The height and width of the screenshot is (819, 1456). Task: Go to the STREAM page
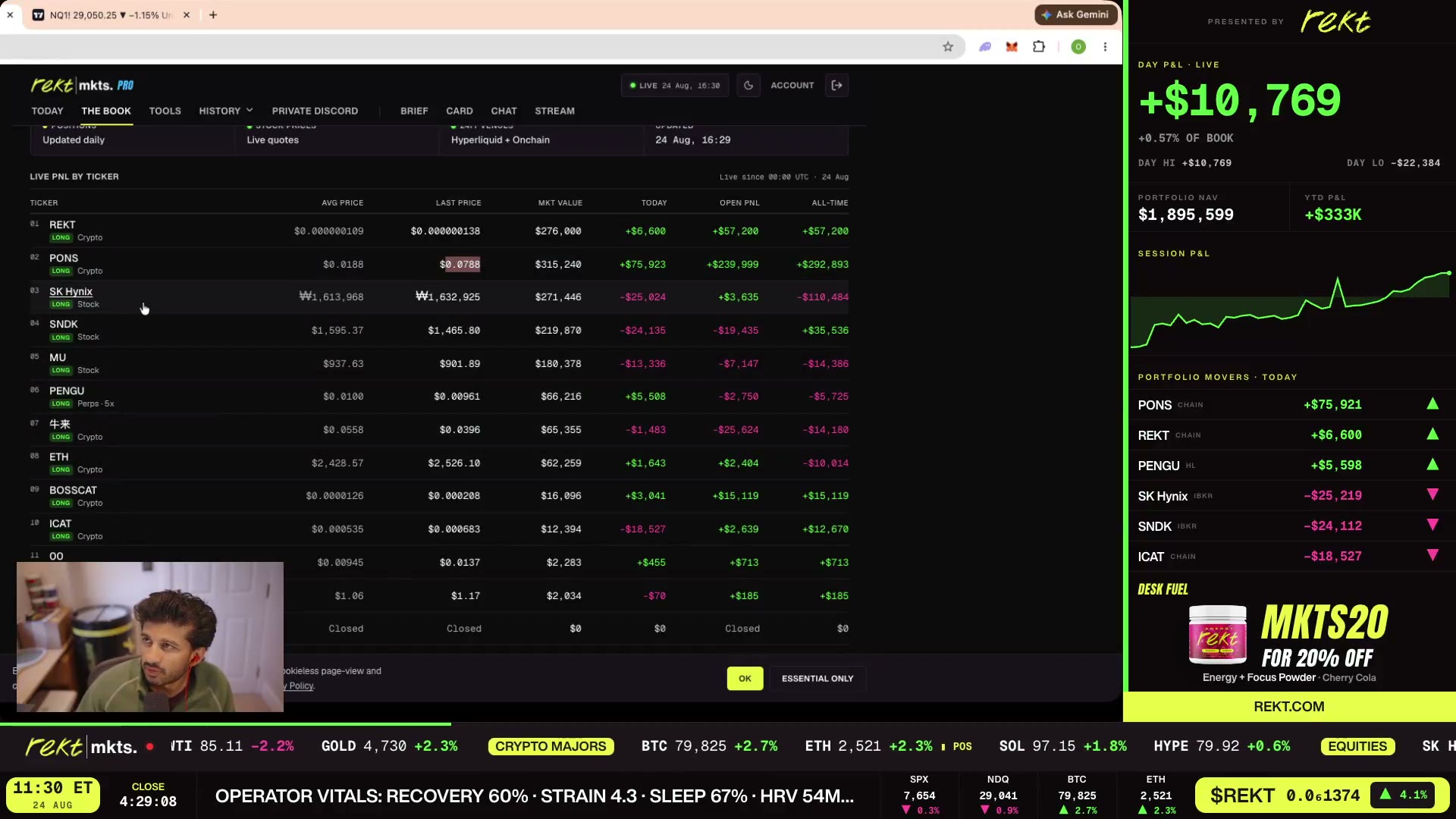point(554,111)
